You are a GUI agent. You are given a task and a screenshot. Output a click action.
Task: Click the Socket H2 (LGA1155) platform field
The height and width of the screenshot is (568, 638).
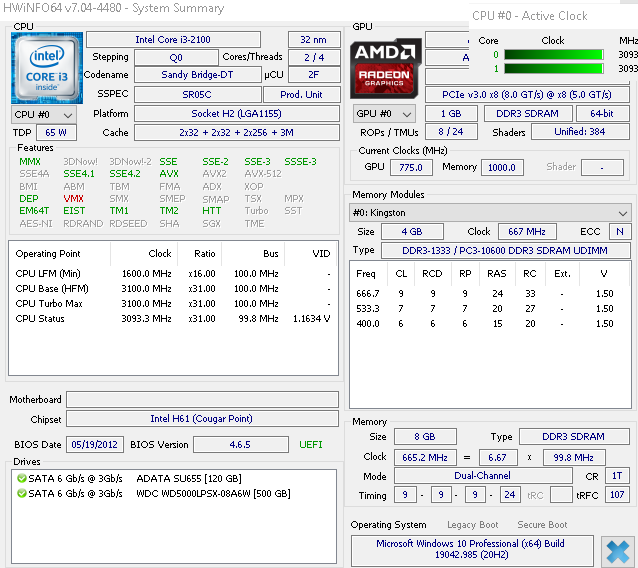click(x=237, y=114)
